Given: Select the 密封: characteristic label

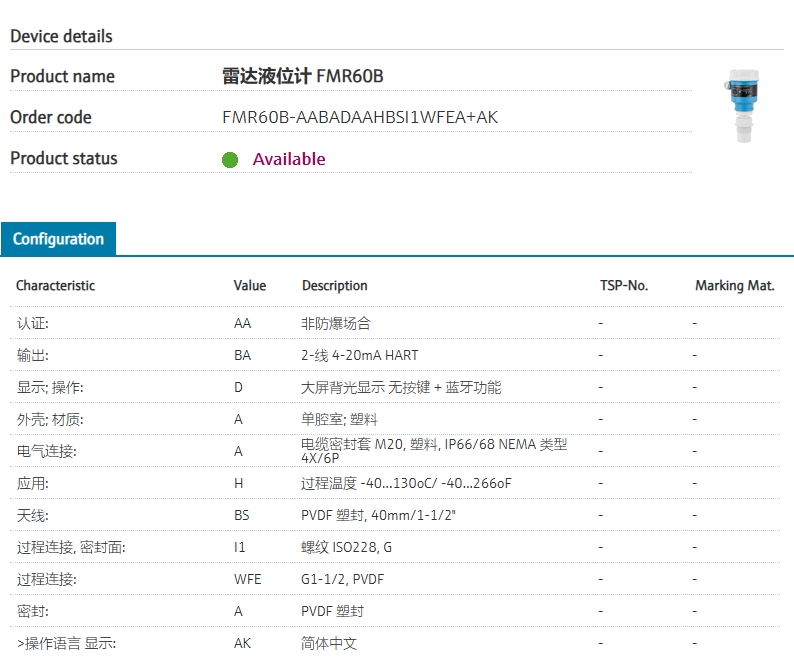Looking at the screenshot, I should pyautogui.click(x=33, y=611).
